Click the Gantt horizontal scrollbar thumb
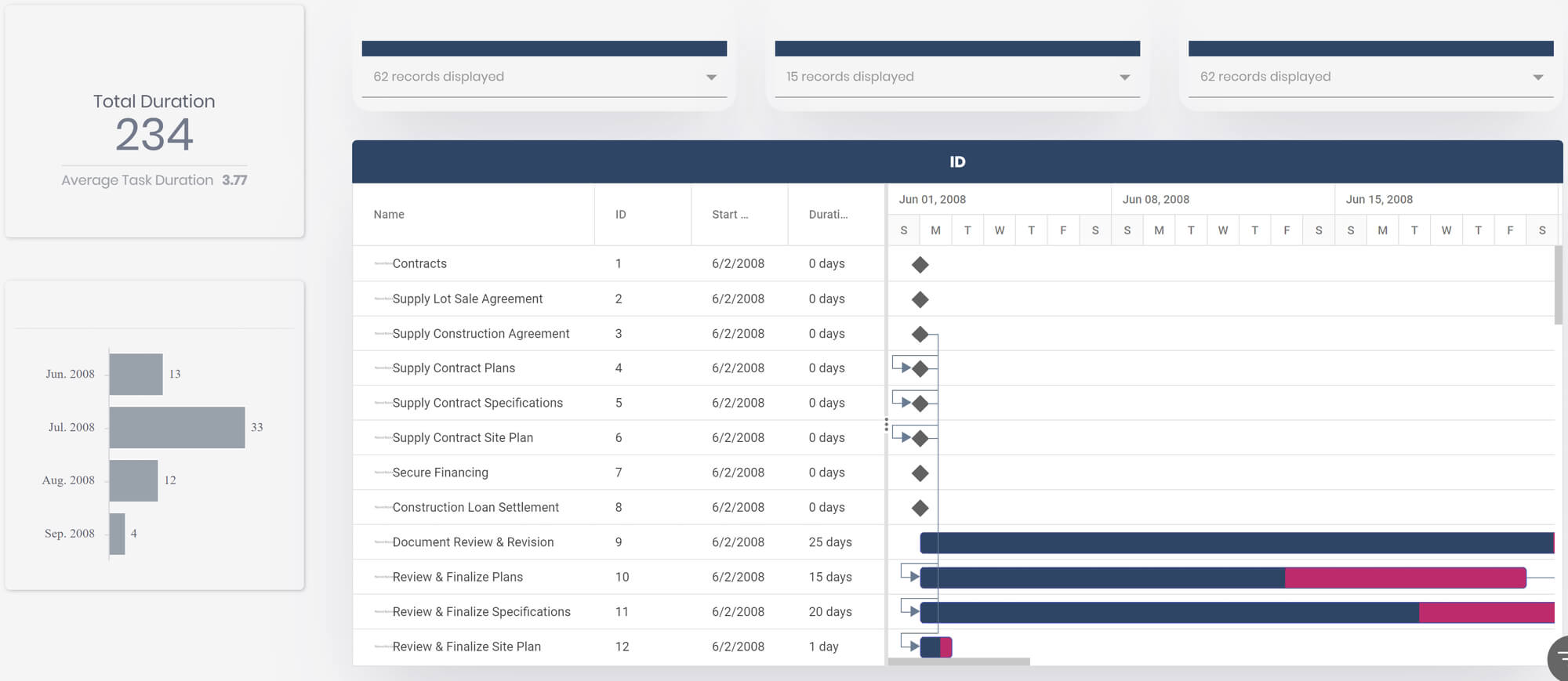 pos(958,662)
